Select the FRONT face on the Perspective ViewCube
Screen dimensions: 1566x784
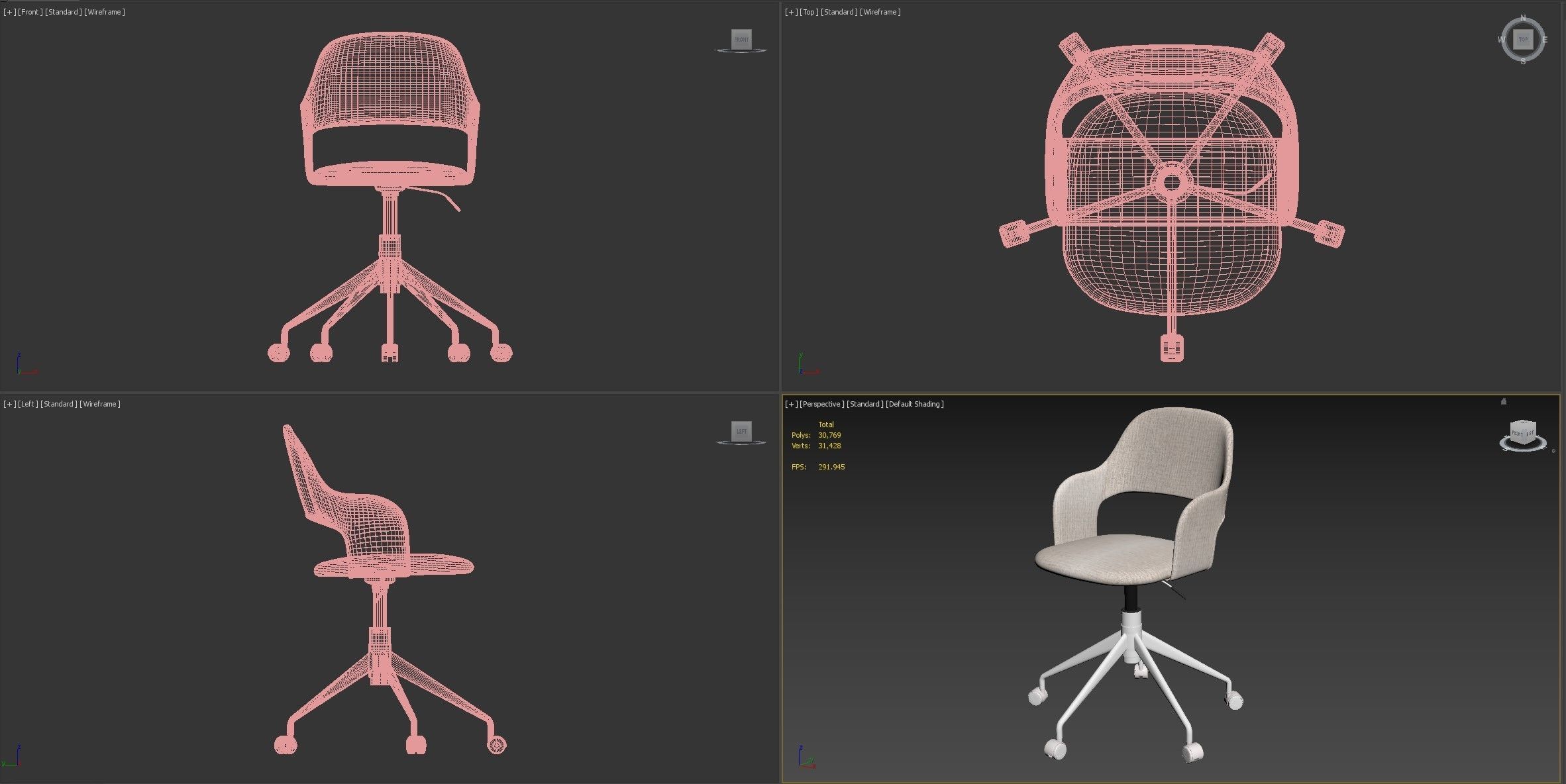pos(1516,434)
